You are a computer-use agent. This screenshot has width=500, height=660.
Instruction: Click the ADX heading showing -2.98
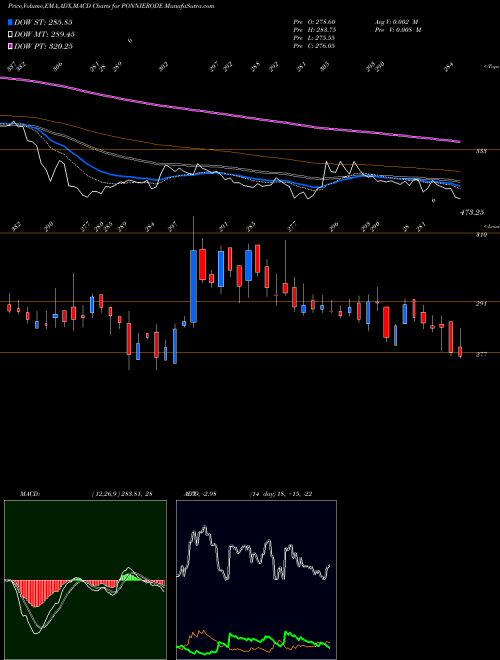pos(200,494)
